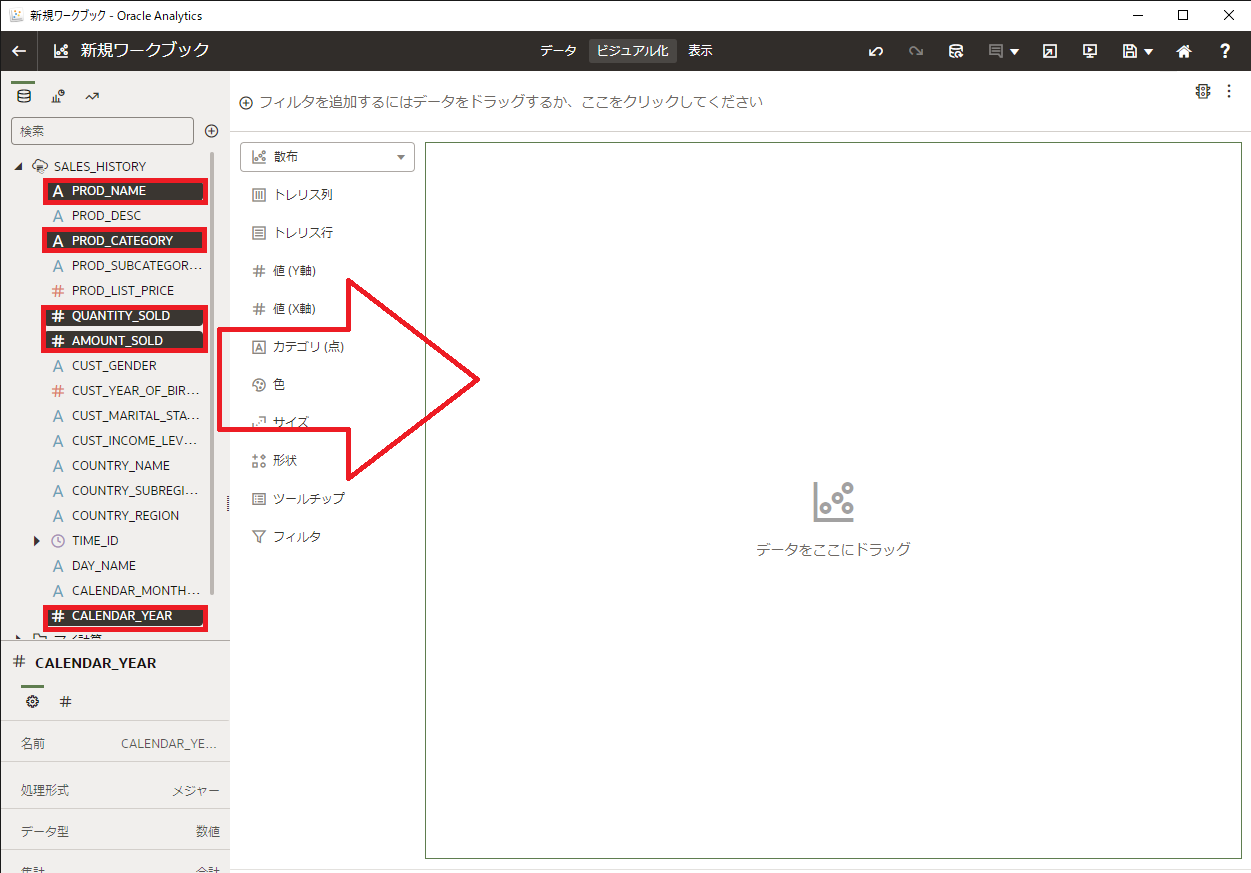This screenshot has height=873, width=1251.
Task: Start Present mode via the screen-play icon
Action: pos(1090,51)
